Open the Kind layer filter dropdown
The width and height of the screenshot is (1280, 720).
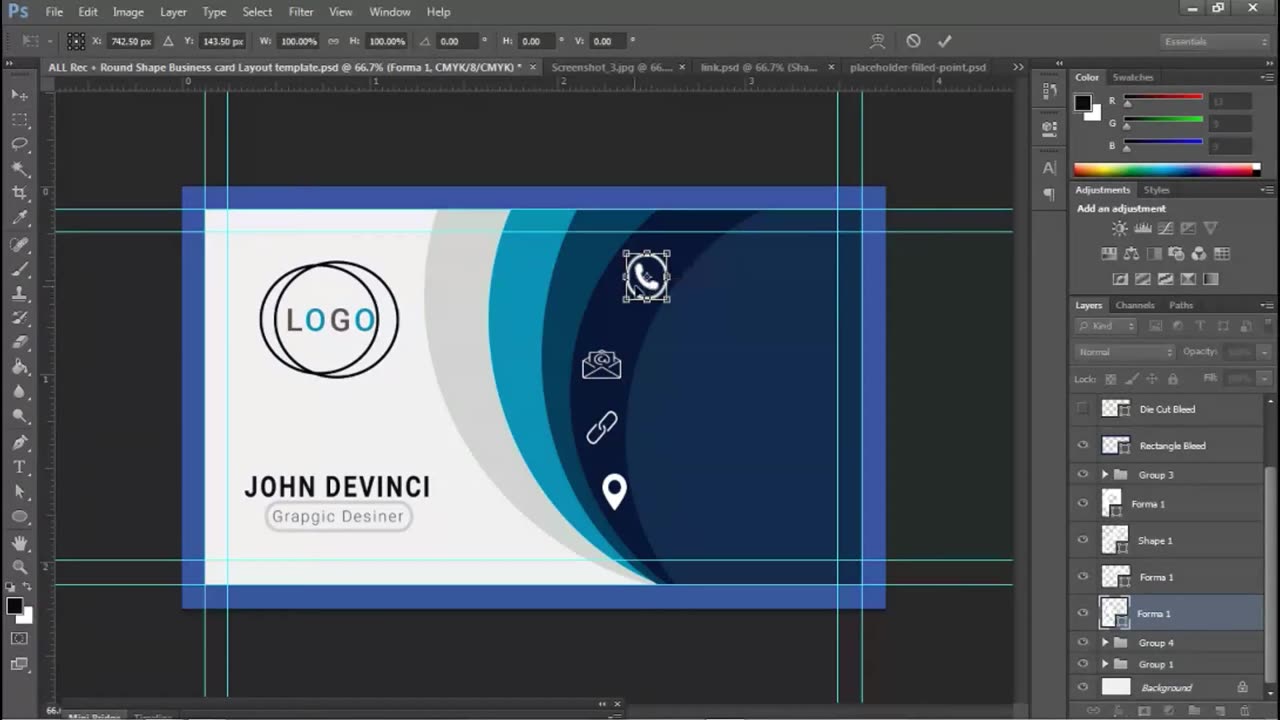click(1106, 326)
